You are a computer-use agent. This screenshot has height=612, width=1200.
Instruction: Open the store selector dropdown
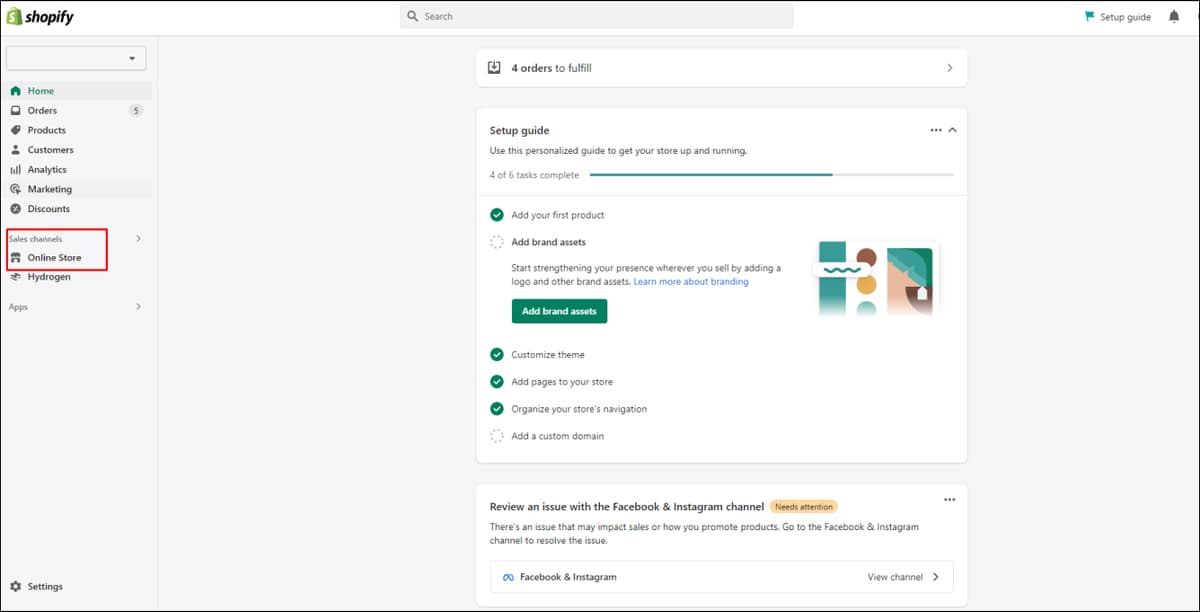[x=76, y=58]
